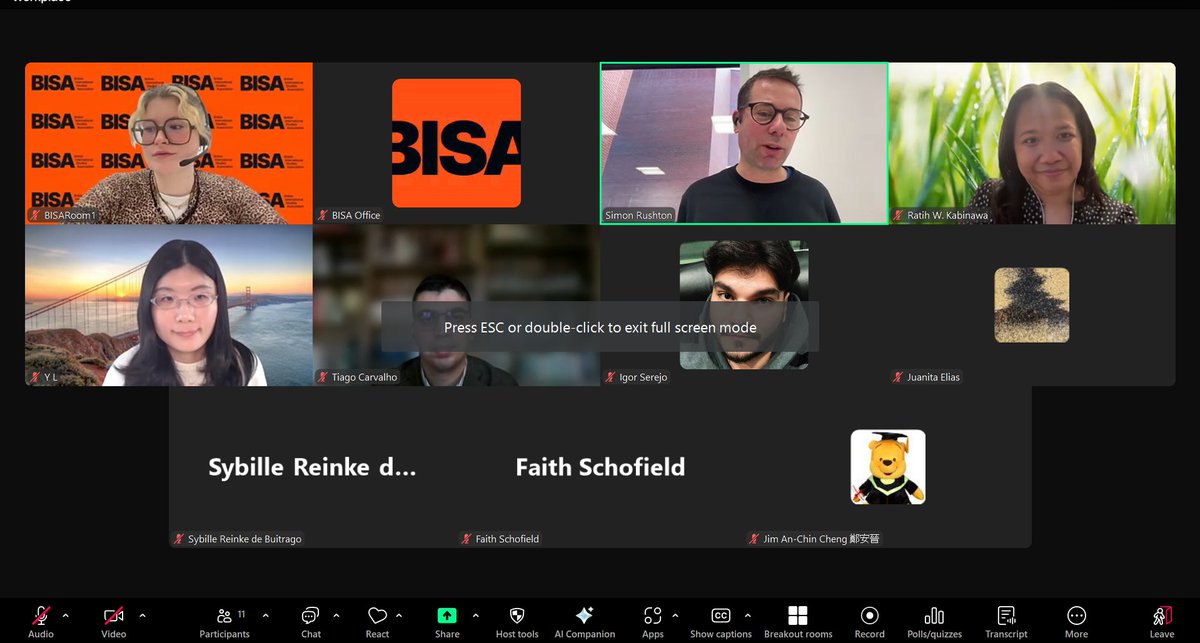The height and width of the screenshot is (643, 1200).
Task: Click muted mic icon beside Ratih W. Kabinawa
Action: coord(899,215)
